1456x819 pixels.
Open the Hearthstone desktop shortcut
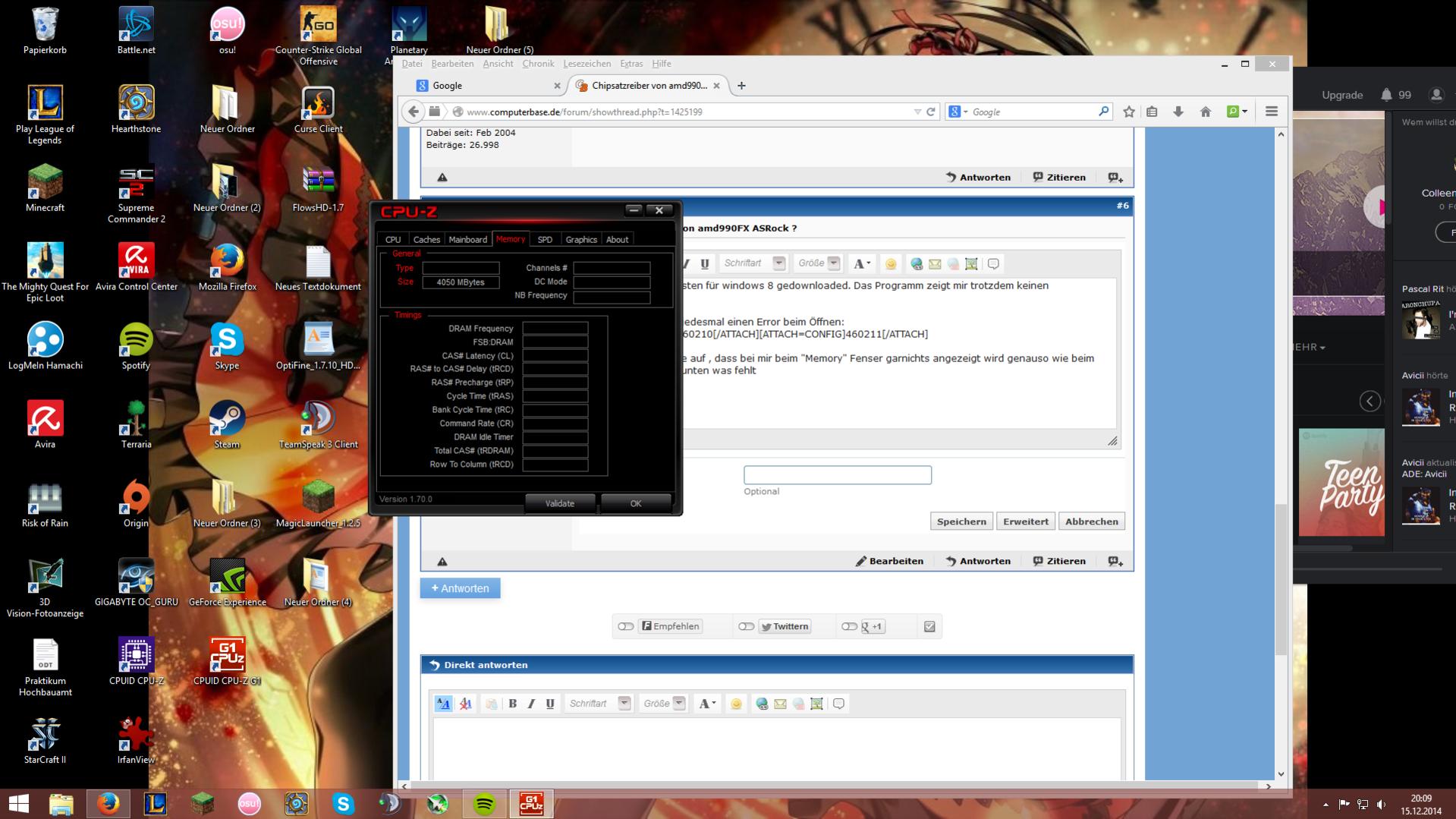point(136,109)
